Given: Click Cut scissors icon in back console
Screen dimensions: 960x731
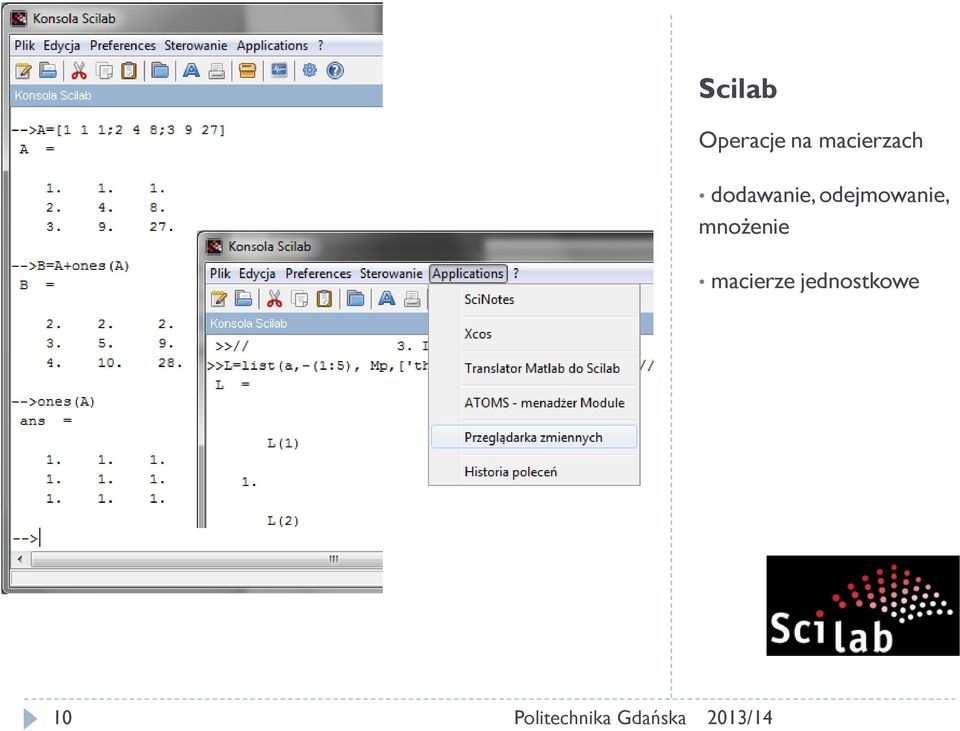Looking at the screenshot, I should [78, 71].
